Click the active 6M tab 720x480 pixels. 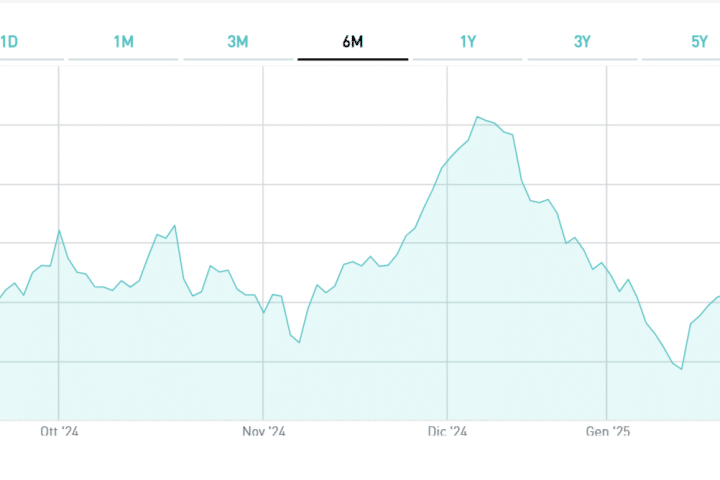pos(353,42)
